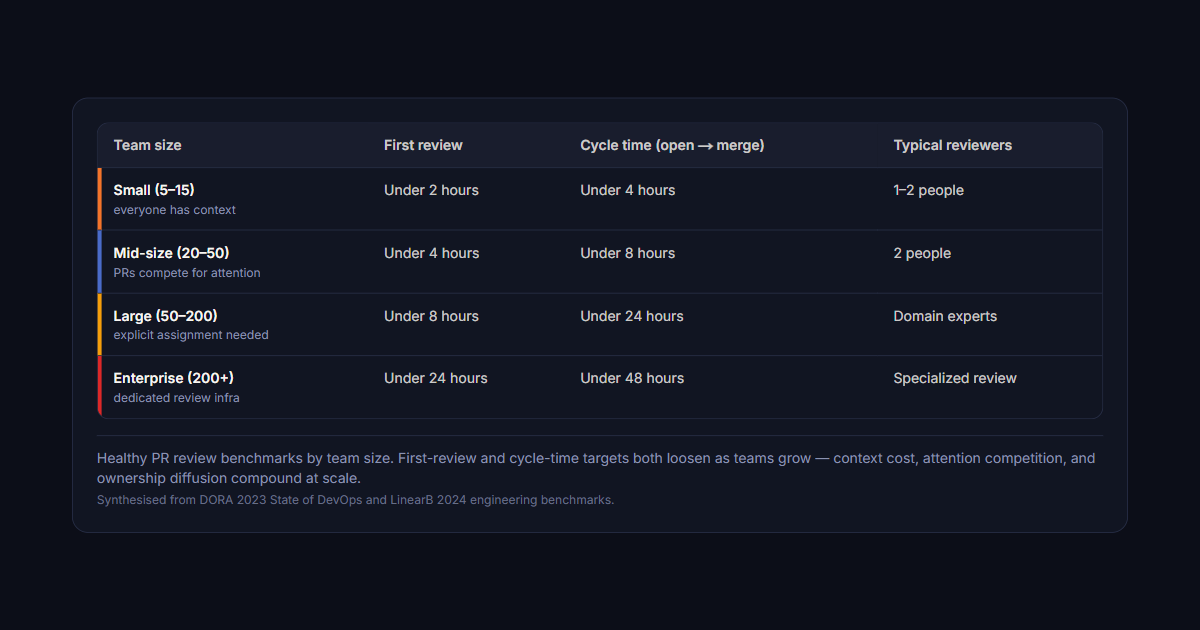Viewport: 1200px width, 630px height.
Task: Click the 'Healthy PR review benchmarks' caption
Action: pos(596,468)
